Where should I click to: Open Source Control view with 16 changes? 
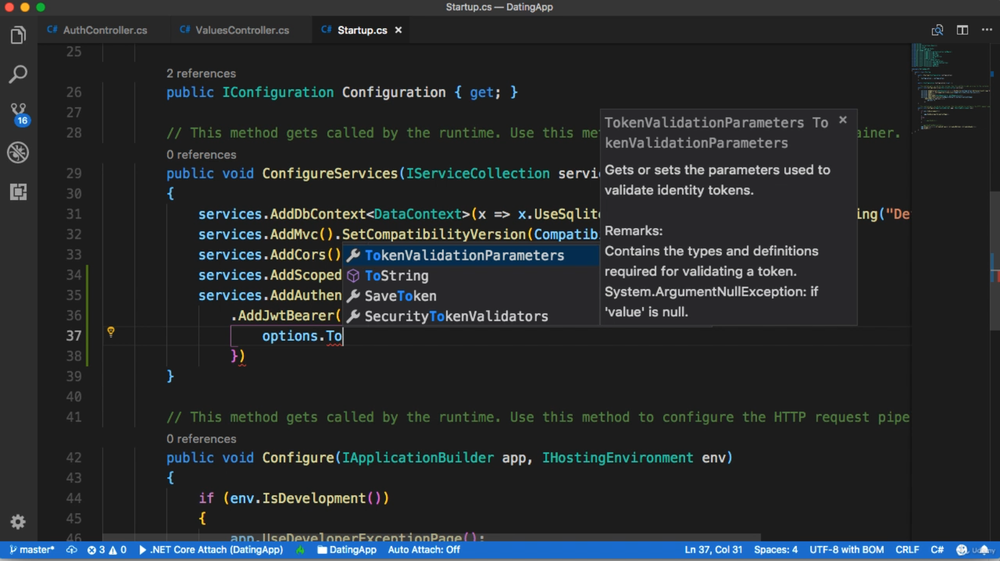[x=18, y=113]
